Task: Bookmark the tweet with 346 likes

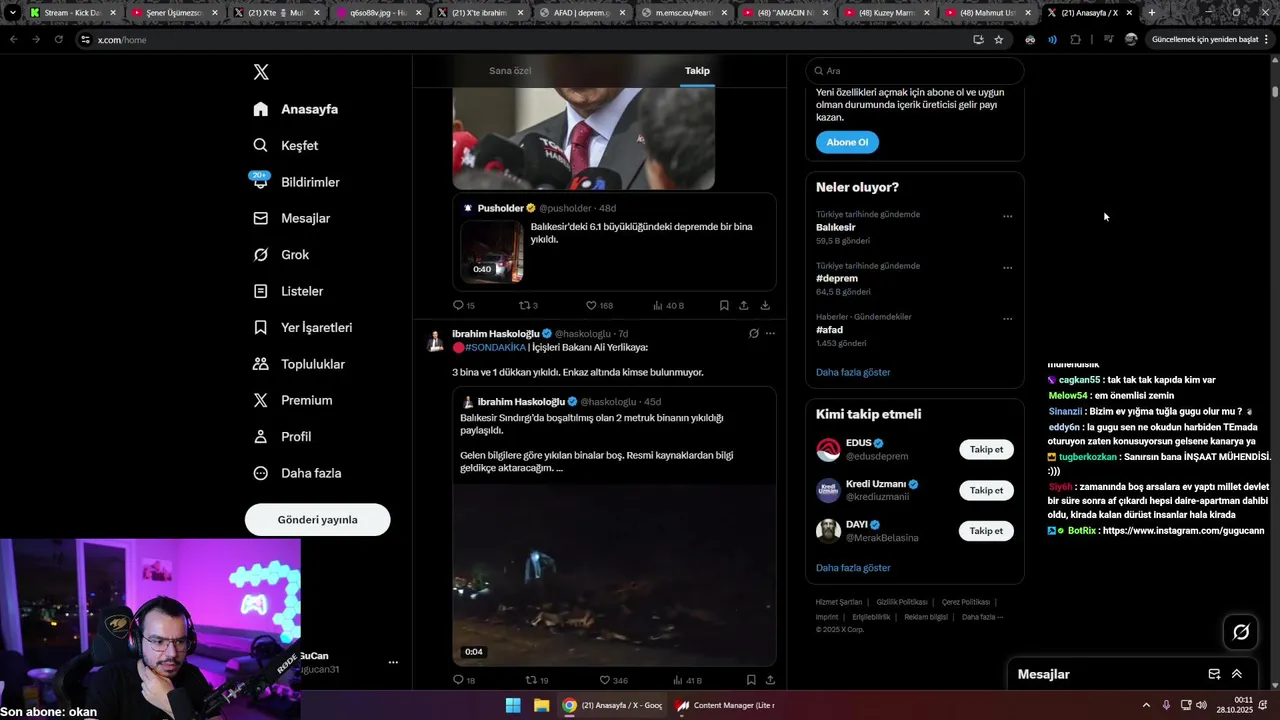Action: [x=750, y=680]
